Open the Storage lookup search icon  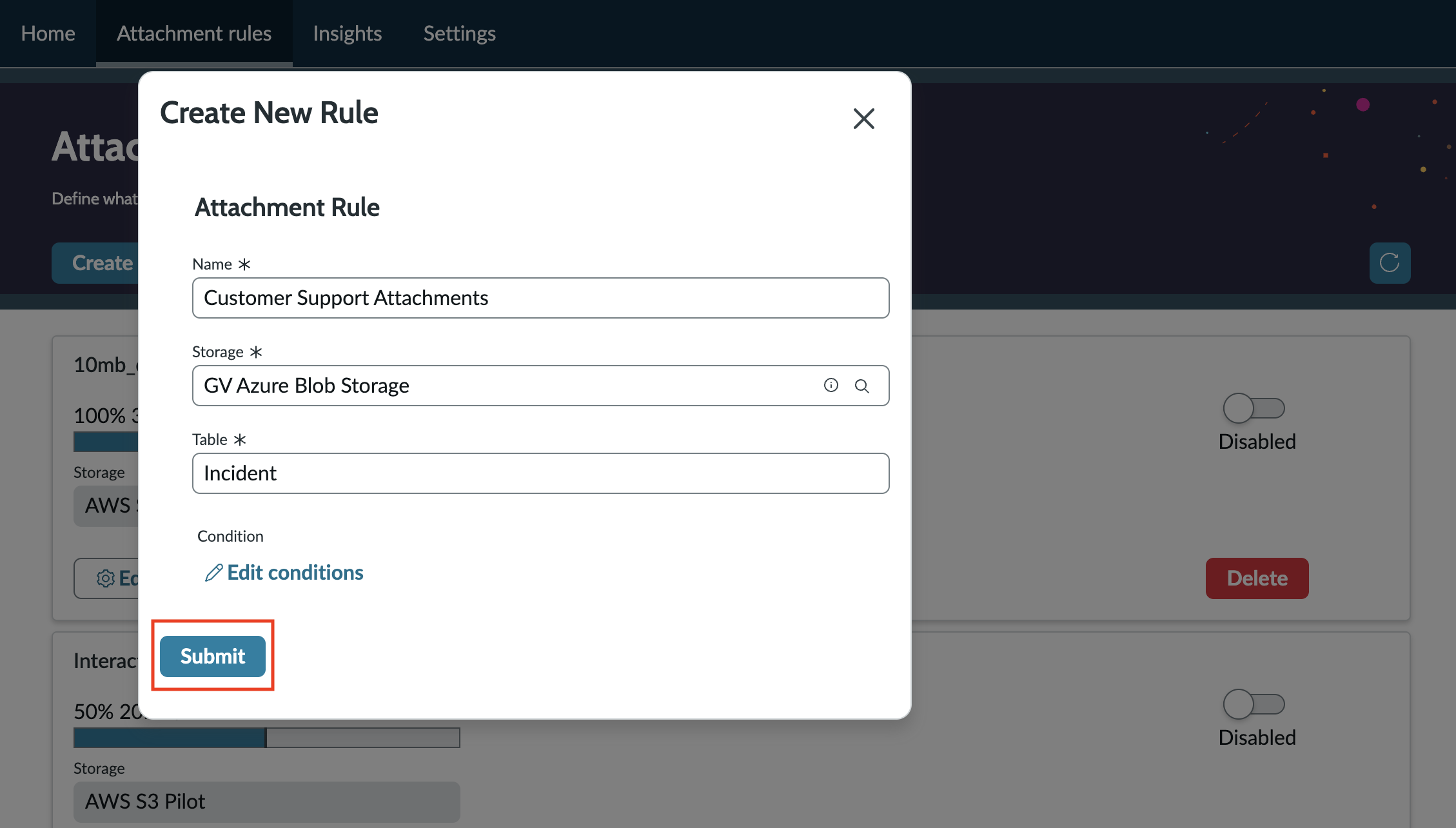tap(862, 386)
